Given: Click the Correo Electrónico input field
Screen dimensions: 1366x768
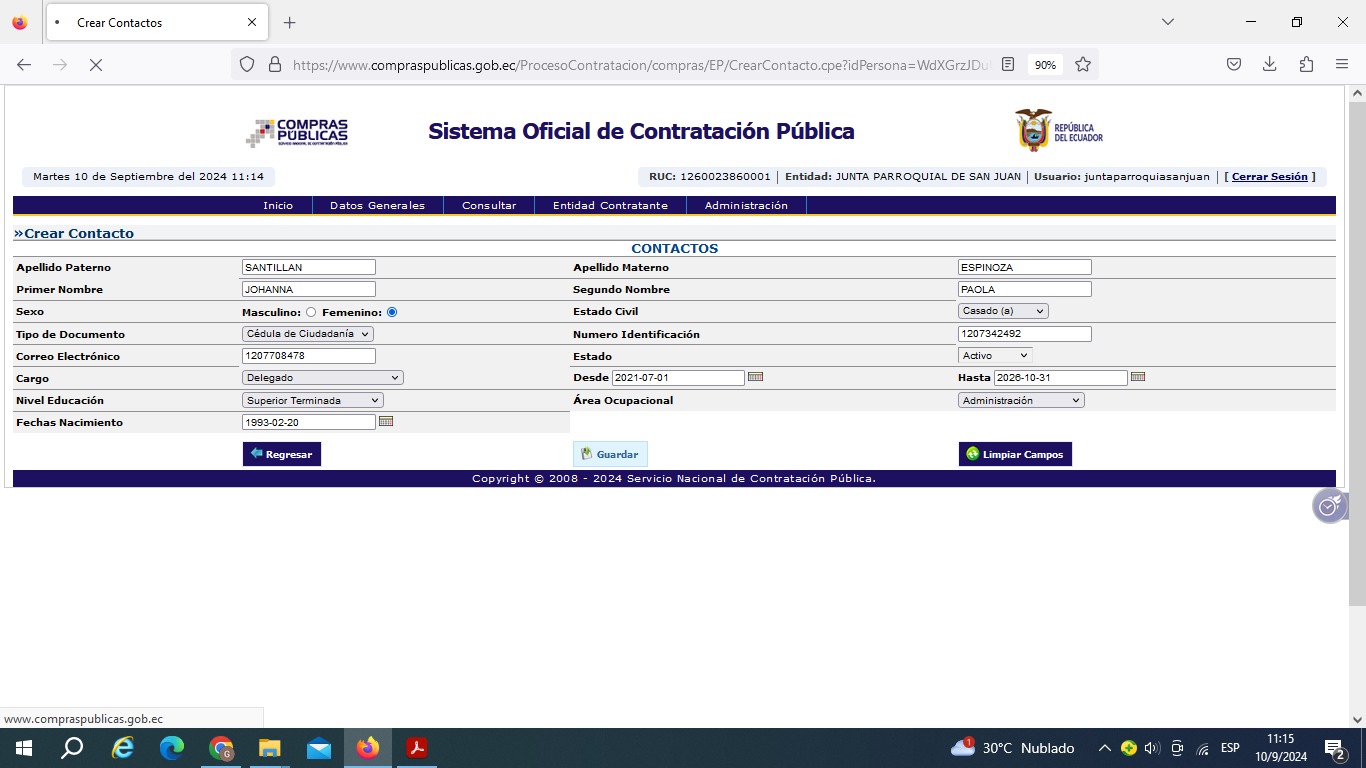Looking at the screenshot, I should (x=309, y=356).
